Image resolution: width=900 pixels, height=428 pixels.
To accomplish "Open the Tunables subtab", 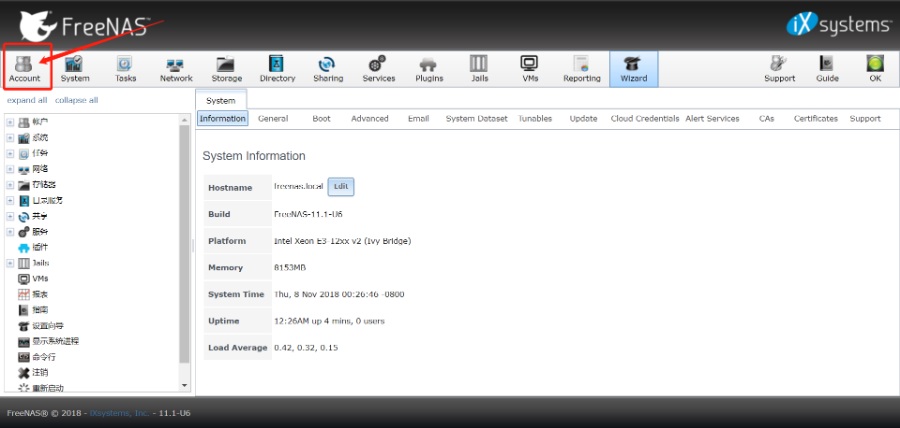I will click(535, 118).
